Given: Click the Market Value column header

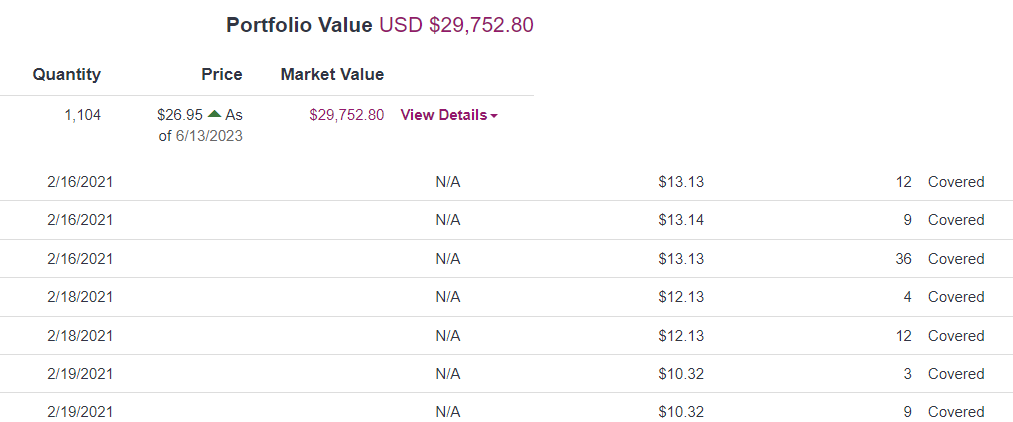Looking at the screenshot, I should [332, 74].
